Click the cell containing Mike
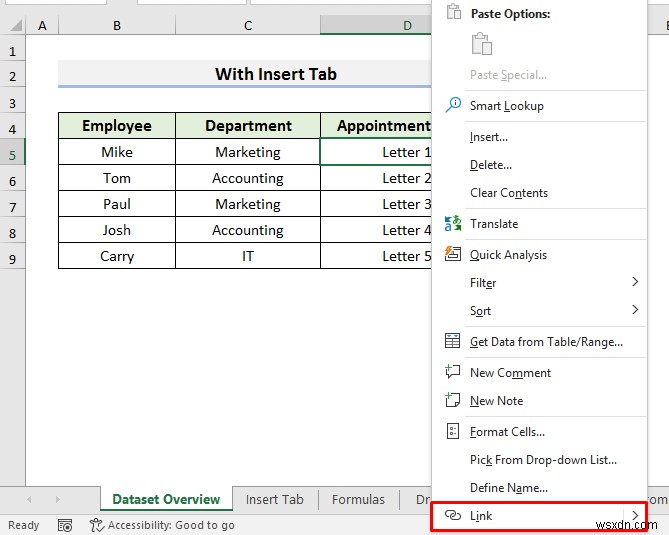 click(x=117, y=152)
